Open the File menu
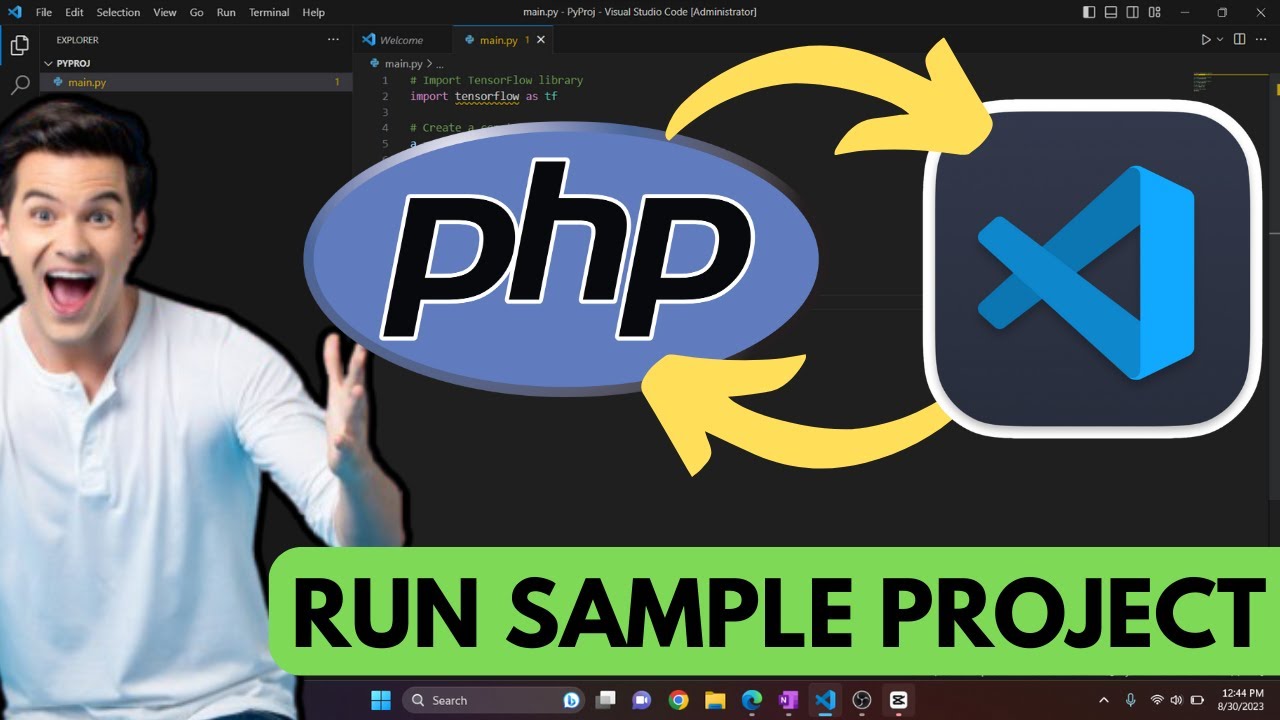The image size is (1280, 720). 44,12
